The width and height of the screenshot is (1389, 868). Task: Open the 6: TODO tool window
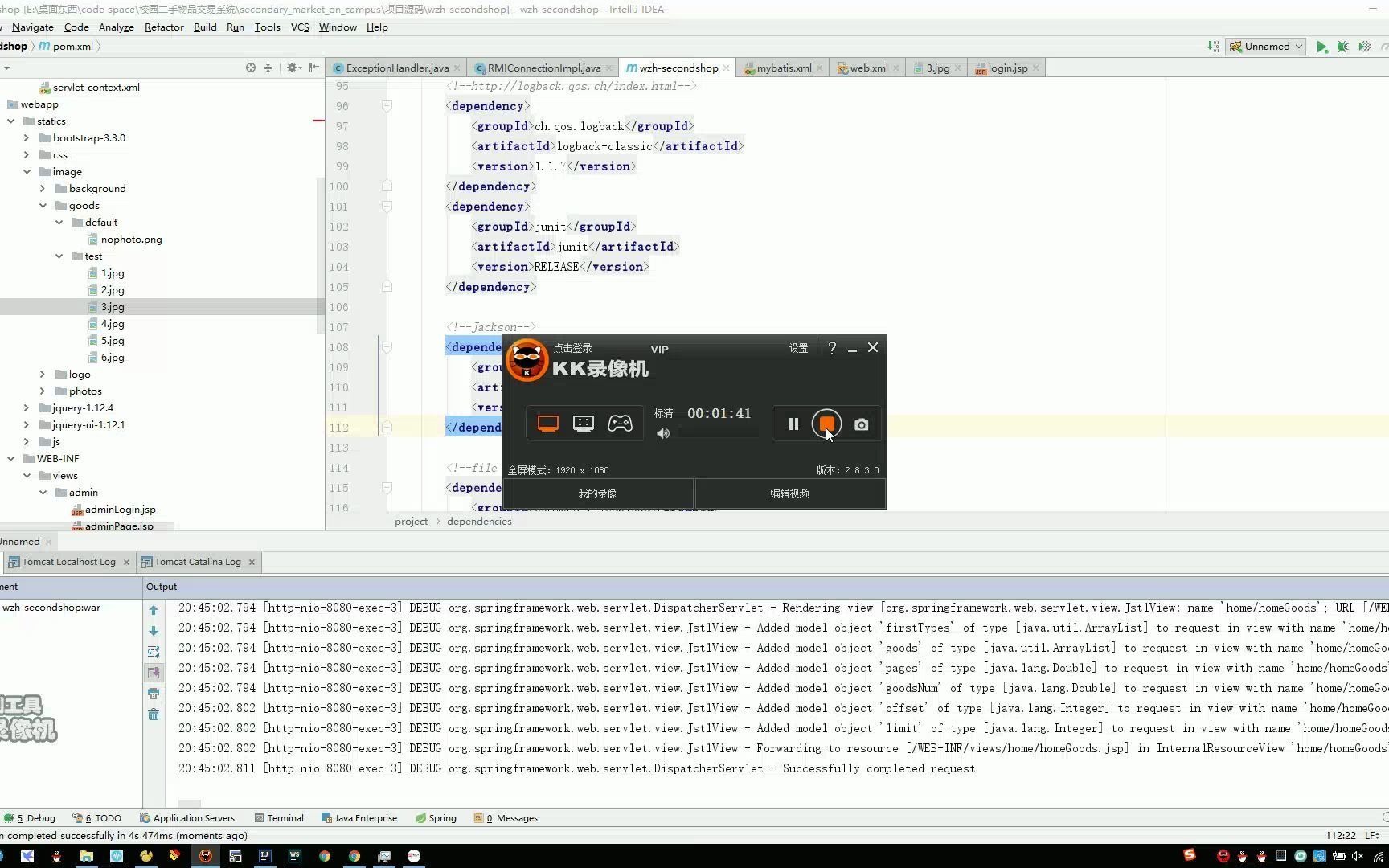pos(97,818)
